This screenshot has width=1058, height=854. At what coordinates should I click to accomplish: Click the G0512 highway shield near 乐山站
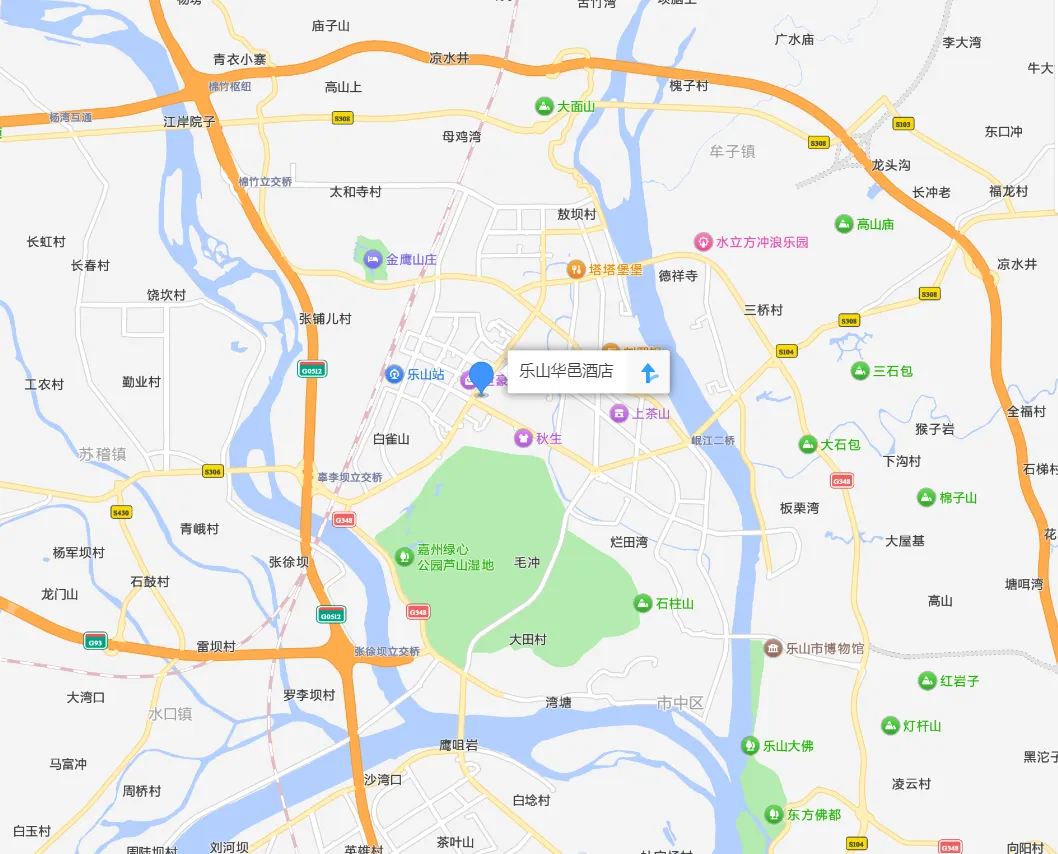(x=312, y=370)
